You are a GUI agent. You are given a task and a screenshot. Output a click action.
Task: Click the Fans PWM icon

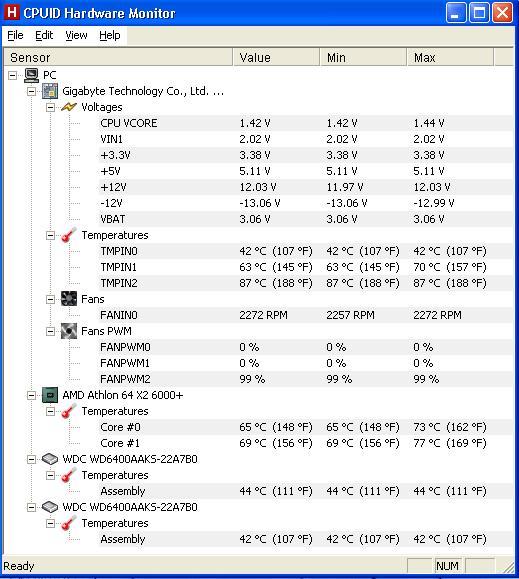pyautogui.click(x=69, y=331)
